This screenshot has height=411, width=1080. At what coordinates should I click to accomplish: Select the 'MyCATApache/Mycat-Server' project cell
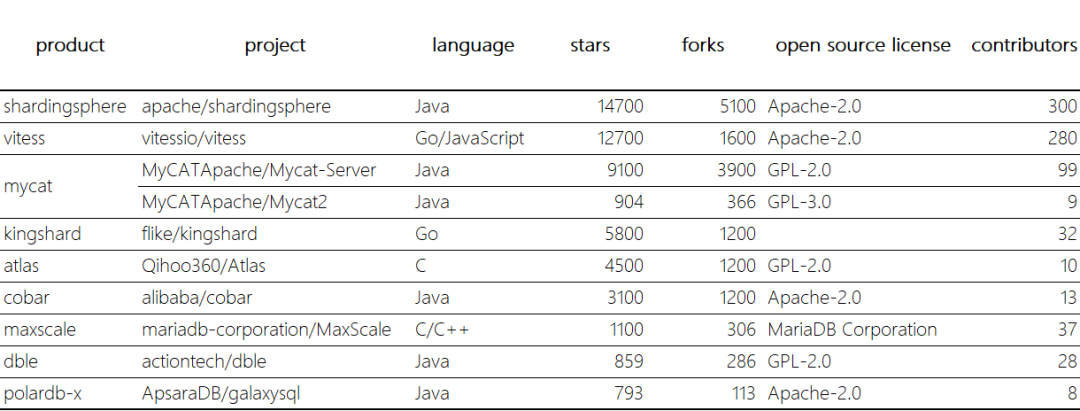tap(259, 170)
